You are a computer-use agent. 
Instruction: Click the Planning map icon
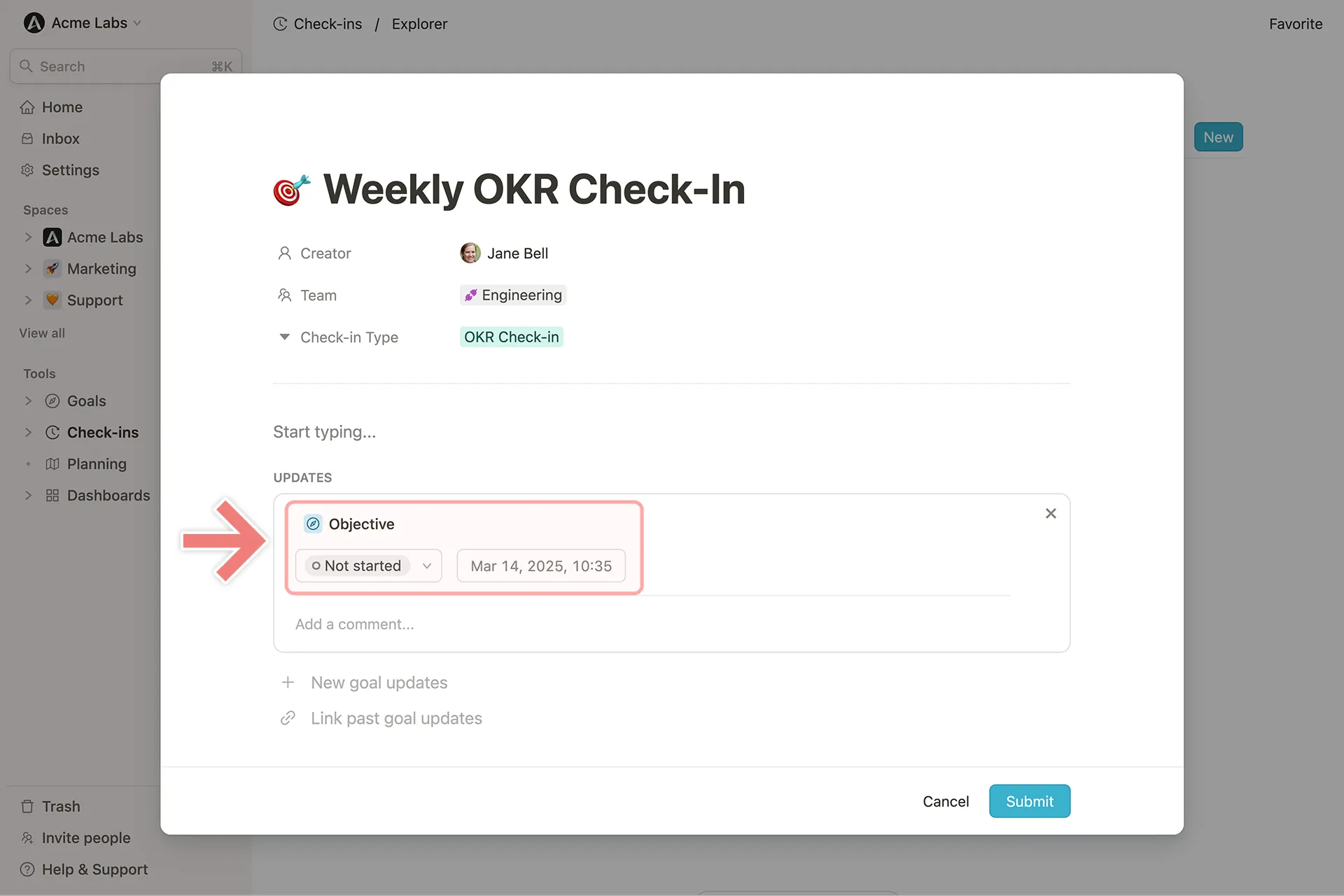[x=52, y=464]
